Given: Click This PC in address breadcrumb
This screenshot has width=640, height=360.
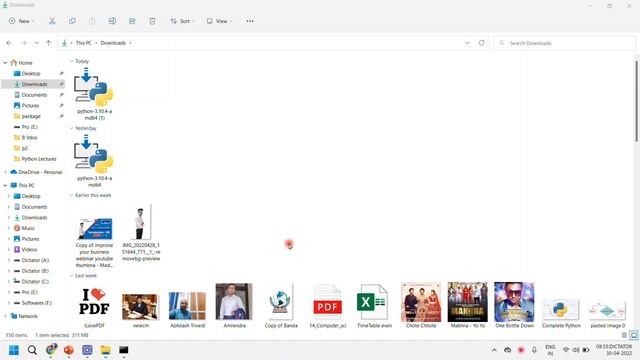Looking at the screenshot, I should (x=84, y=43).
